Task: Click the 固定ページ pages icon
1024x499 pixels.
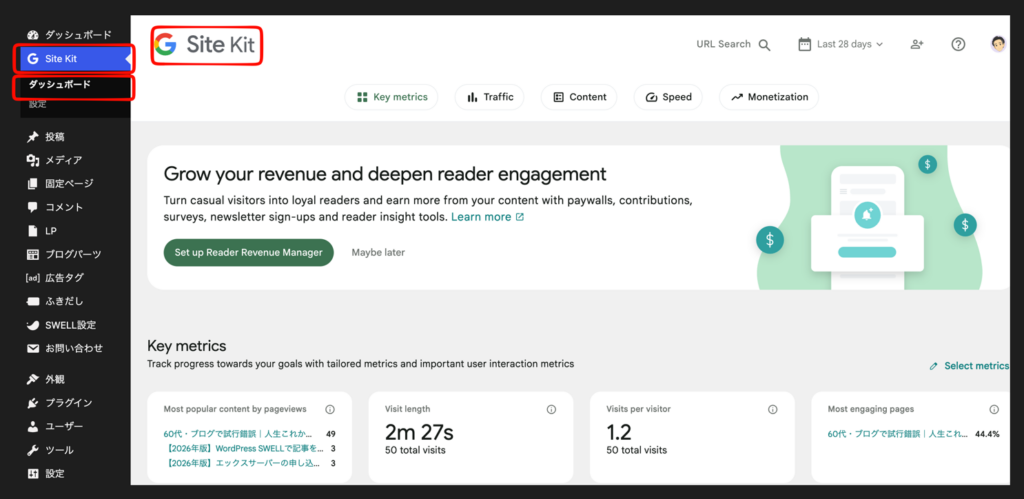Action: click(x=33, y=184)
